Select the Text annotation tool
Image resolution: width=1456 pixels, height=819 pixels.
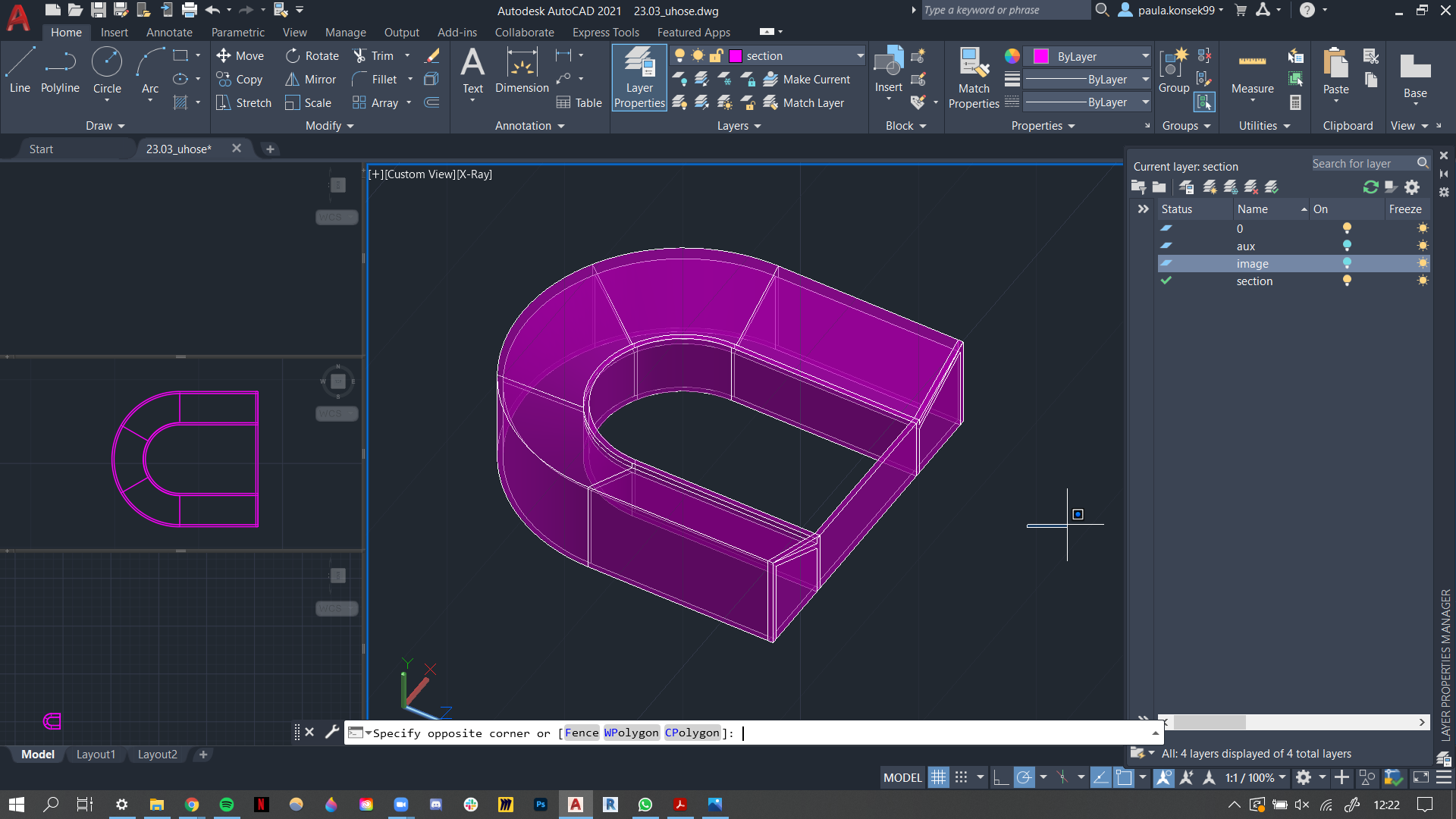click(472, 70)
